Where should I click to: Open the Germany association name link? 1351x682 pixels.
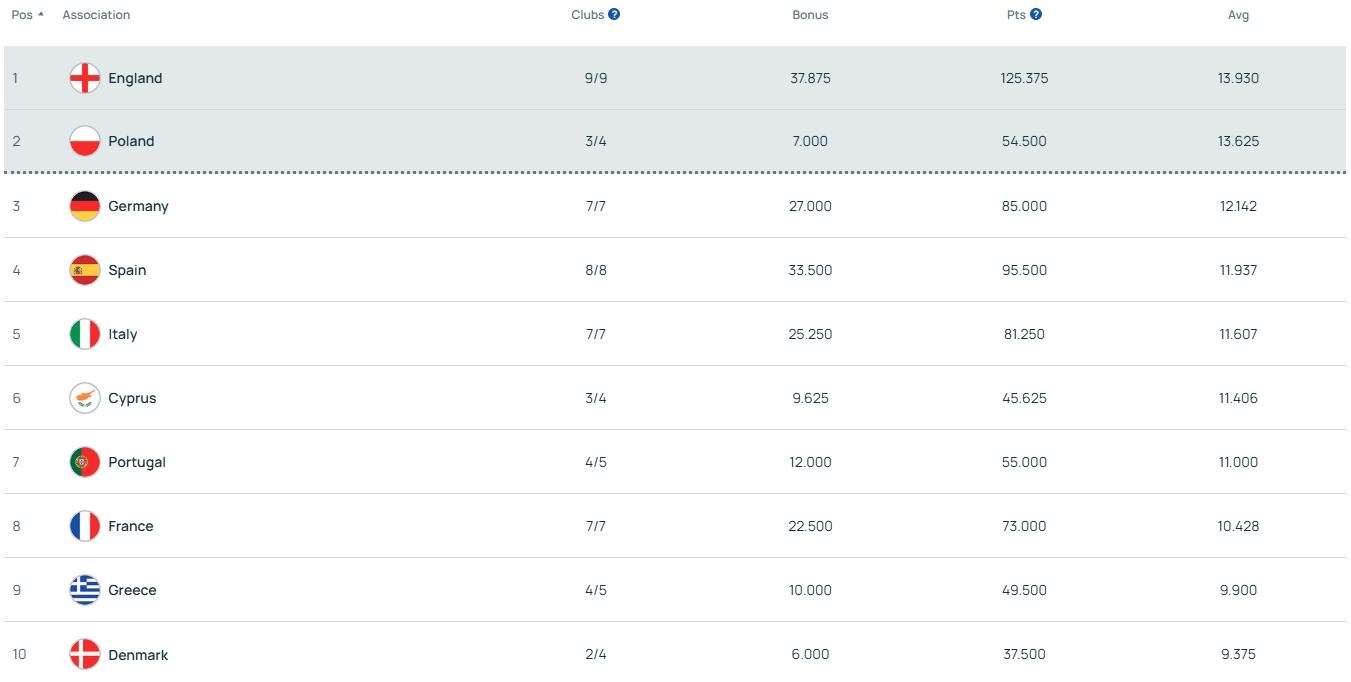tap(138, 206)
